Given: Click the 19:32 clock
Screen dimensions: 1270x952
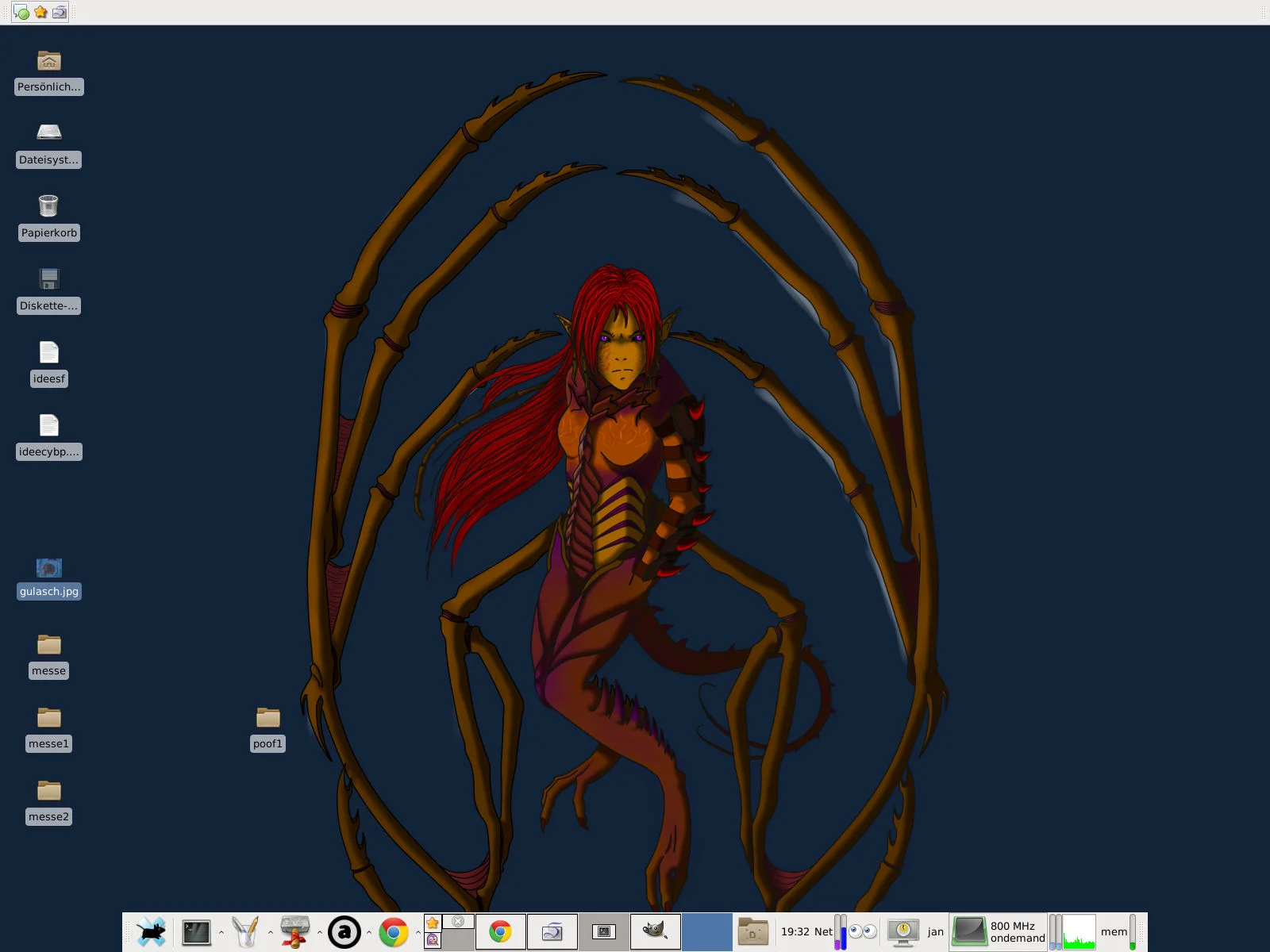Looking at the screenshot, I should [795, 932].
